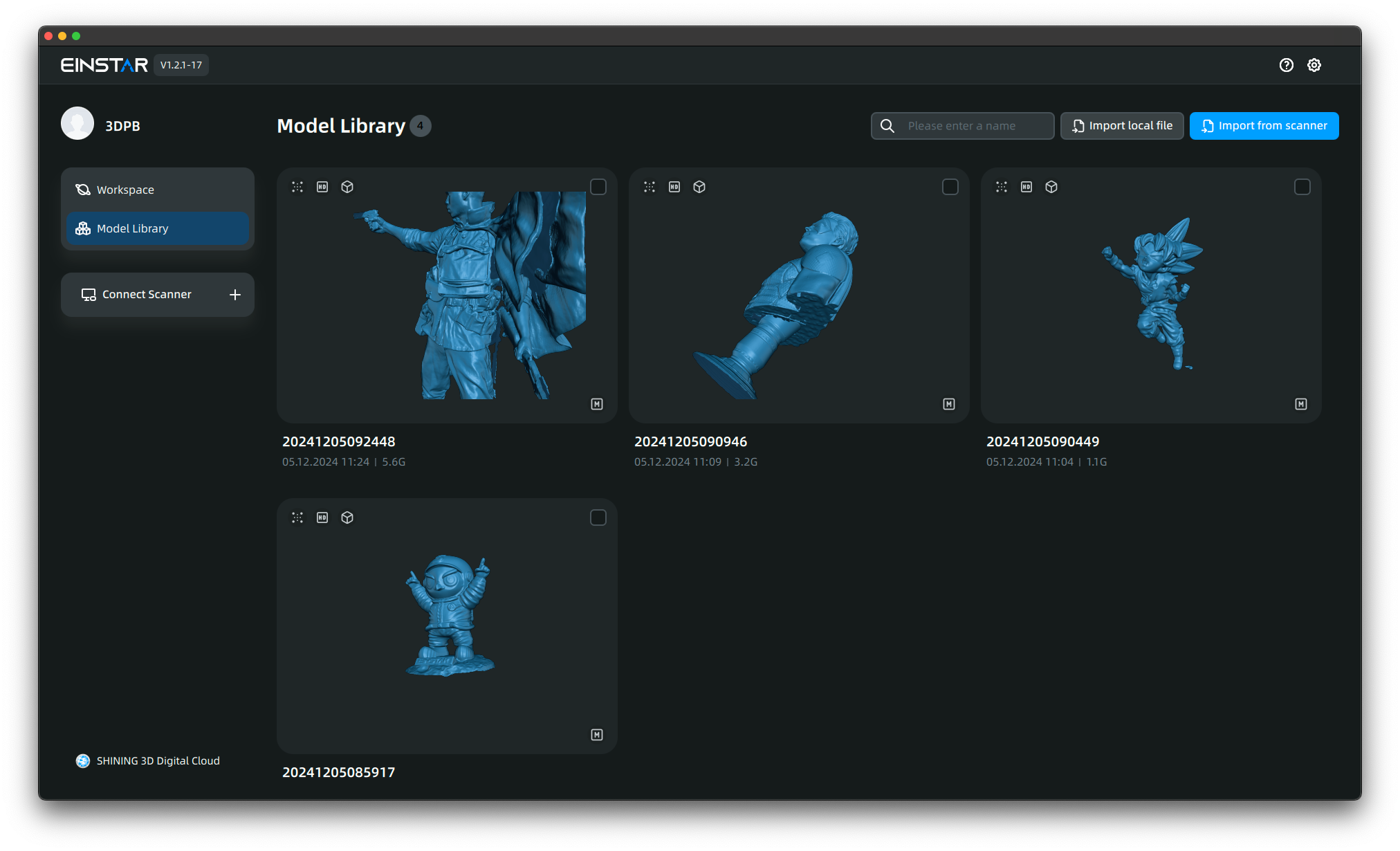1400x851 pixels.
Task: Click the 3D view icon on first model
Action: pos(348,186)
